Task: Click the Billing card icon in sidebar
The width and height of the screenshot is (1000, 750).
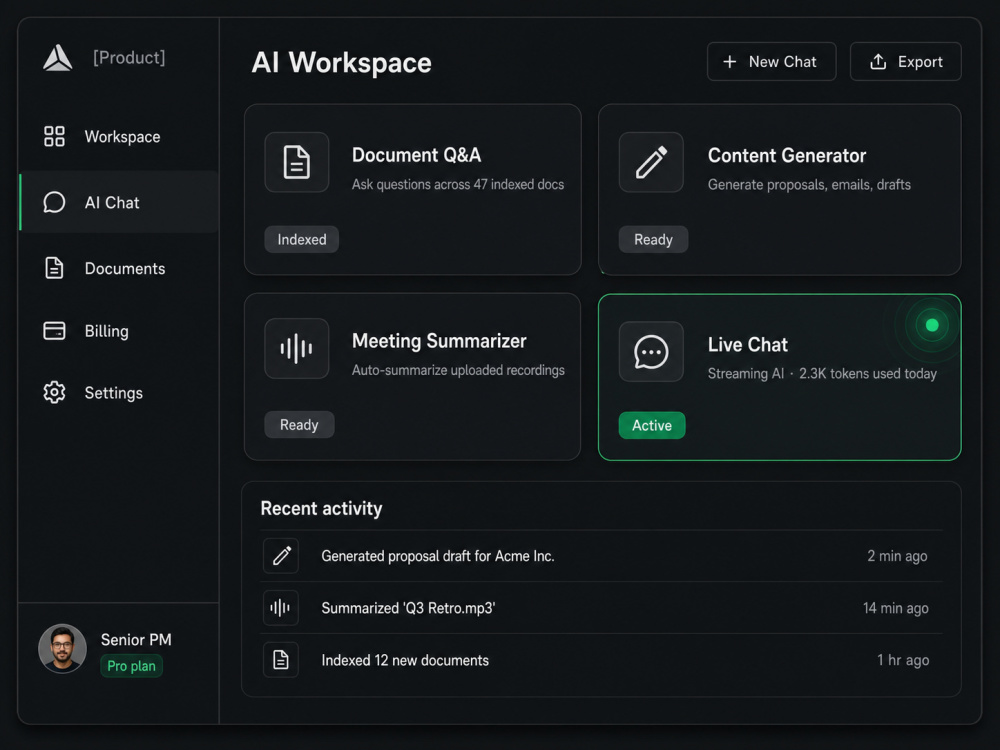Action: click(54, 330)
